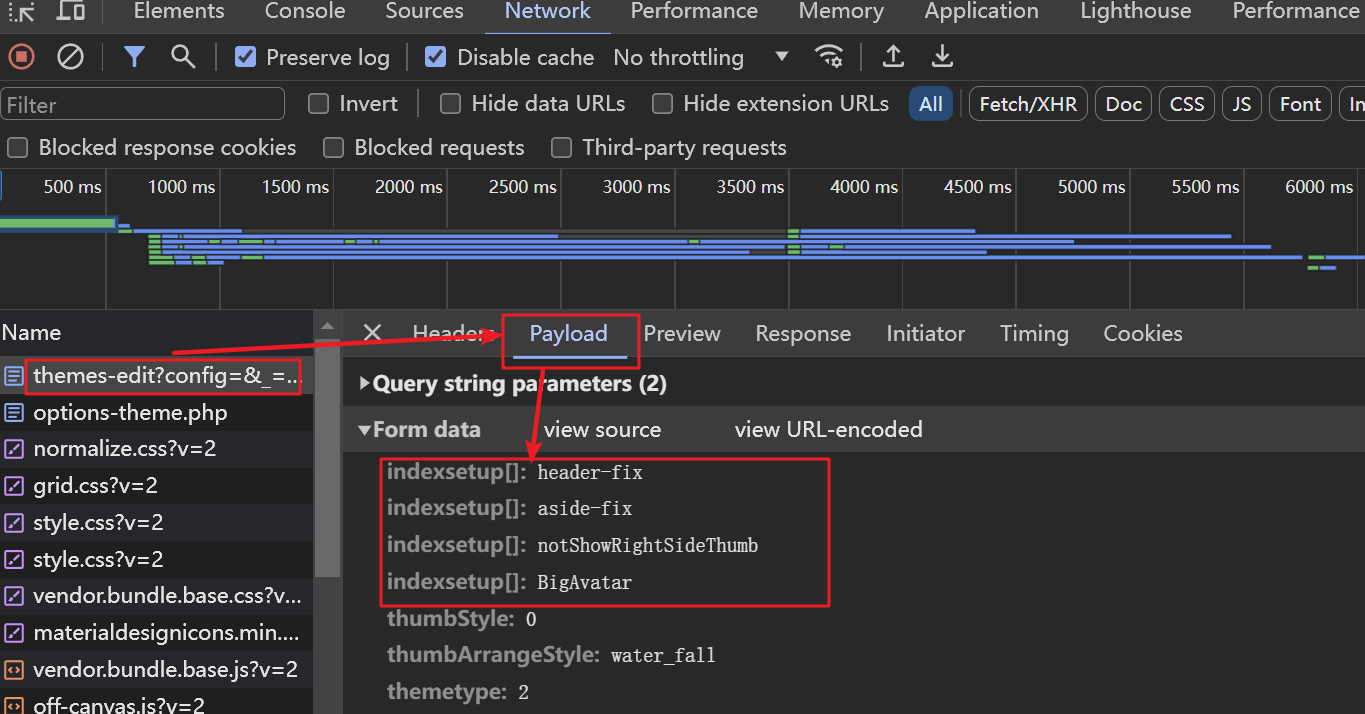
Task: Select the All filter type
Action: tap(931, 104)
